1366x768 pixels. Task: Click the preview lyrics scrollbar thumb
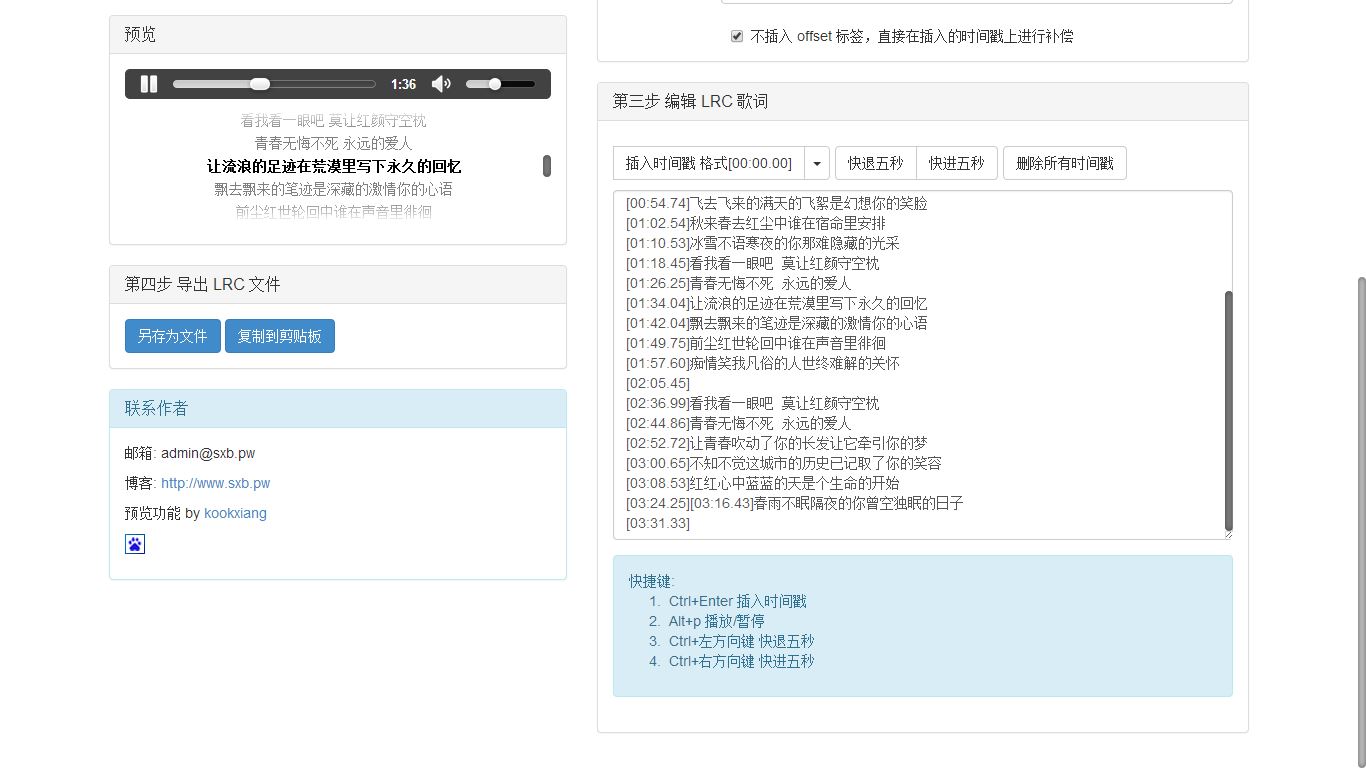[547, 166]
